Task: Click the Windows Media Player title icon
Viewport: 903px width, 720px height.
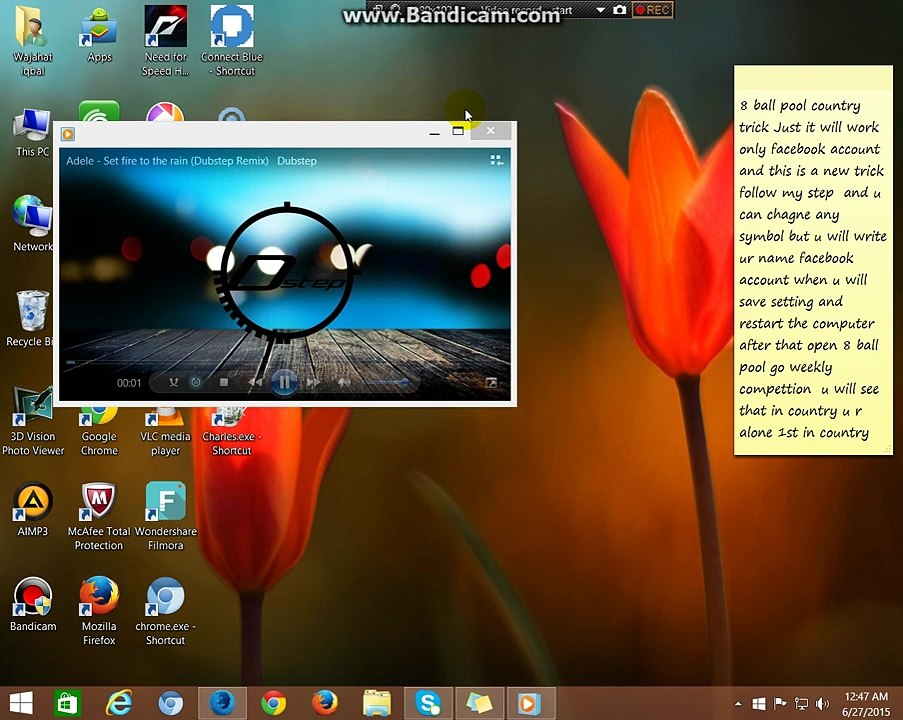Action: click(67, 134)
